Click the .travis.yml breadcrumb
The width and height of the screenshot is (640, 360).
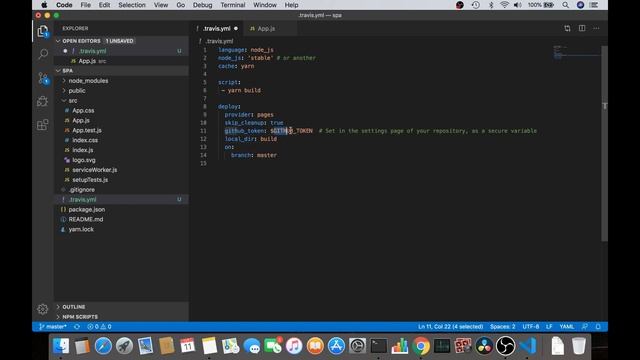(x=219, y=41)
